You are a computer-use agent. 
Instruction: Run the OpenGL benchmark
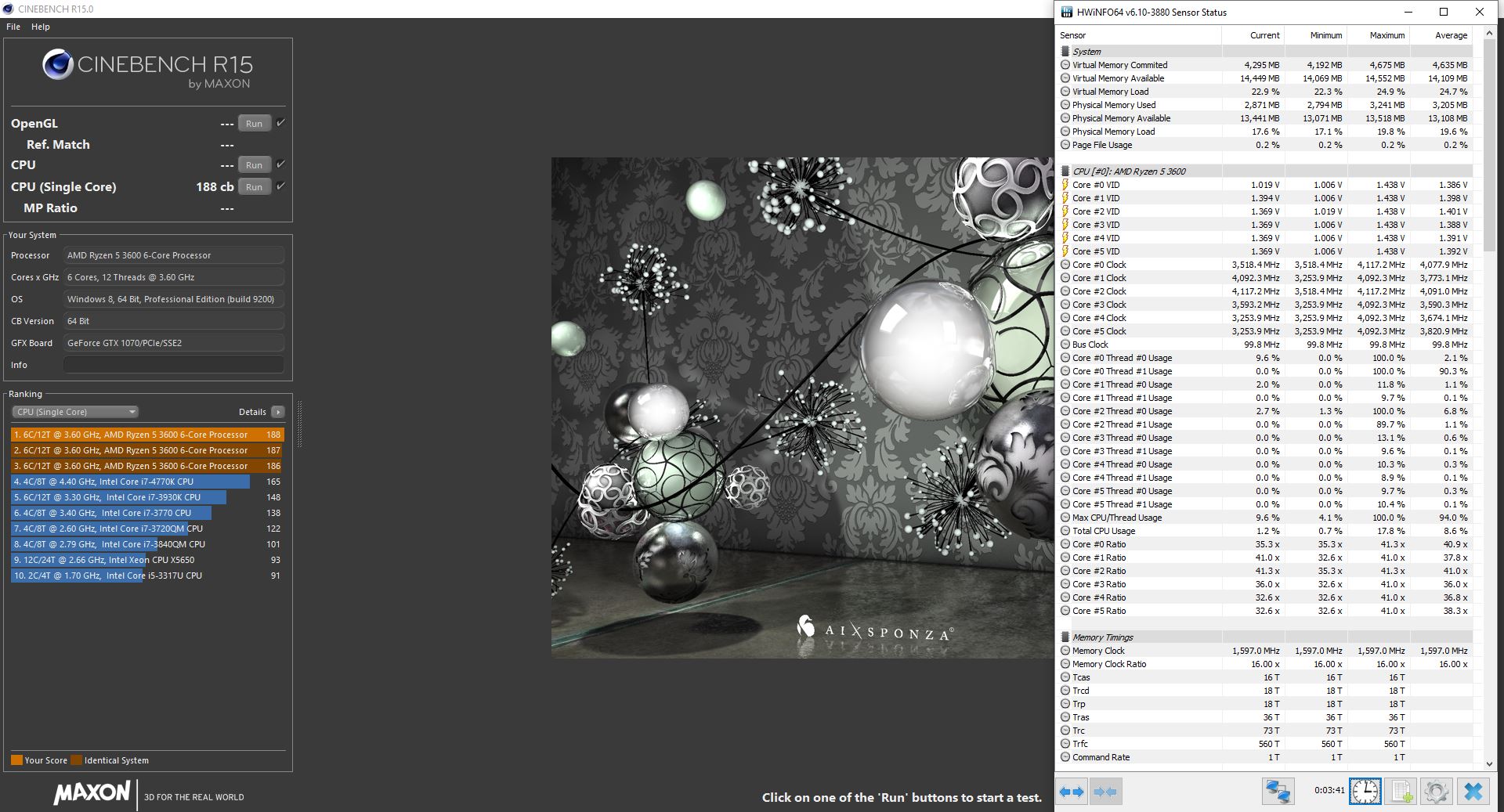pos(255,123)
